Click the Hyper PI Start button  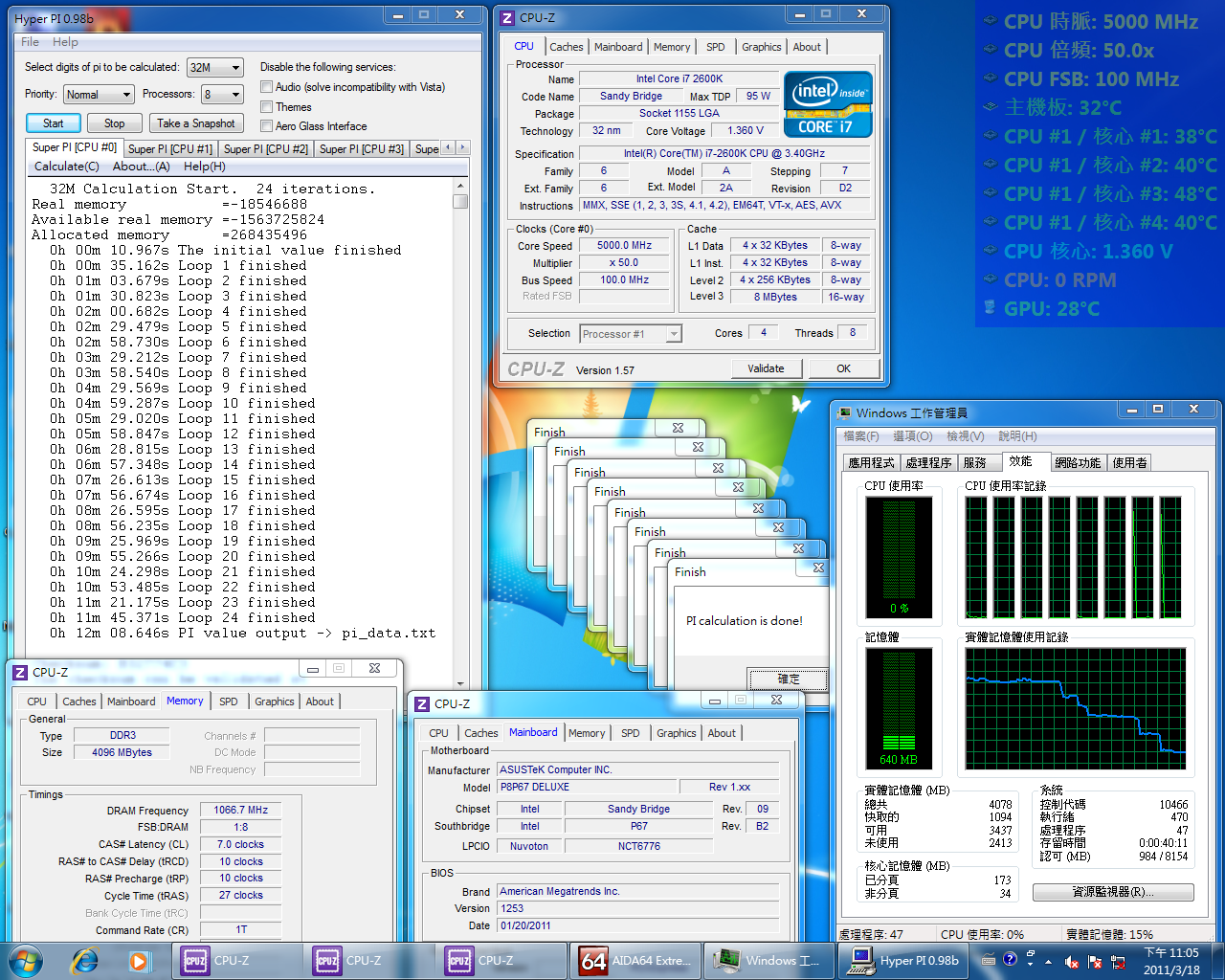[54, 123]
